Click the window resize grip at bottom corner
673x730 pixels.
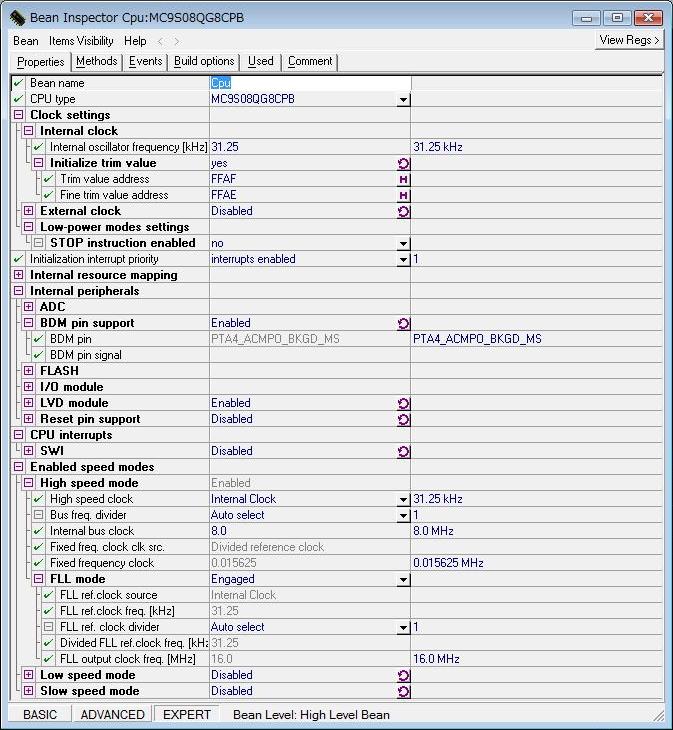click(x=659, y=716)
